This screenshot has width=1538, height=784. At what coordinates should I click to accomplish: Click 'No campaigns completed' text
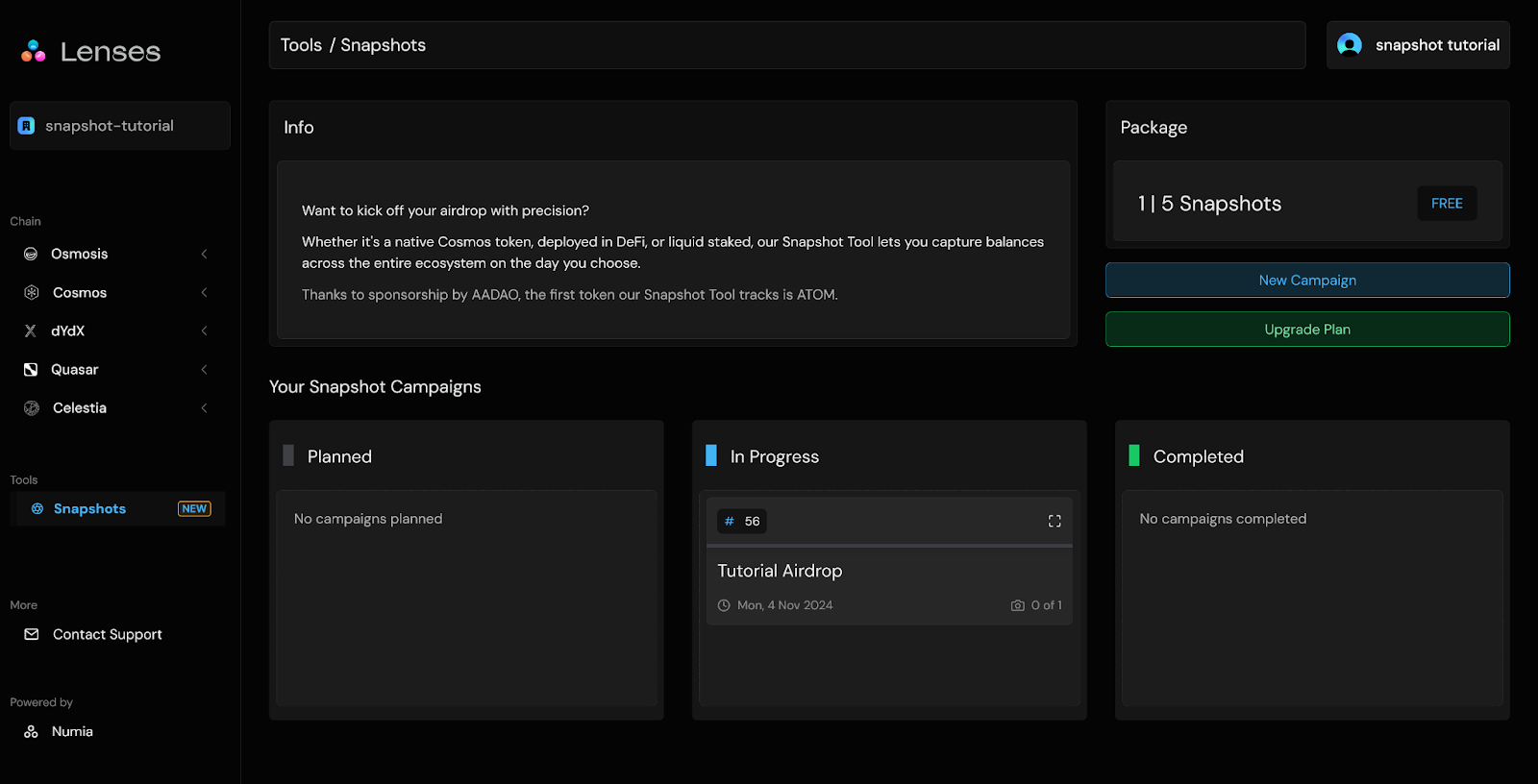pyautogui.click(x=1223, y=519)
